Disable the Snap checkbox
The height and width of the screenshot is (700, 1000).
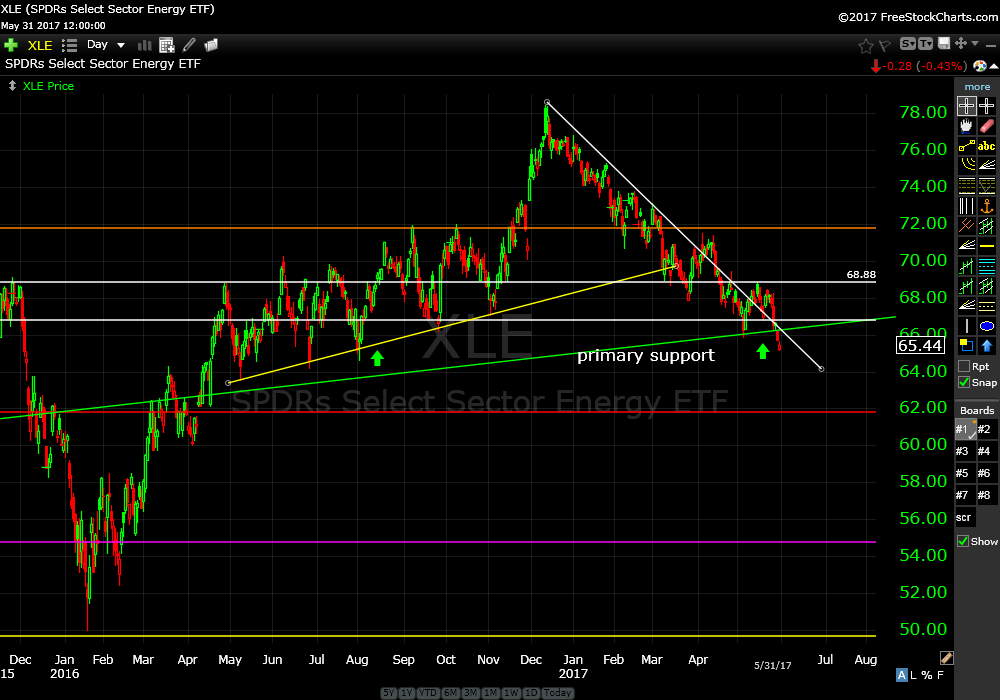(x=964, y=382)
